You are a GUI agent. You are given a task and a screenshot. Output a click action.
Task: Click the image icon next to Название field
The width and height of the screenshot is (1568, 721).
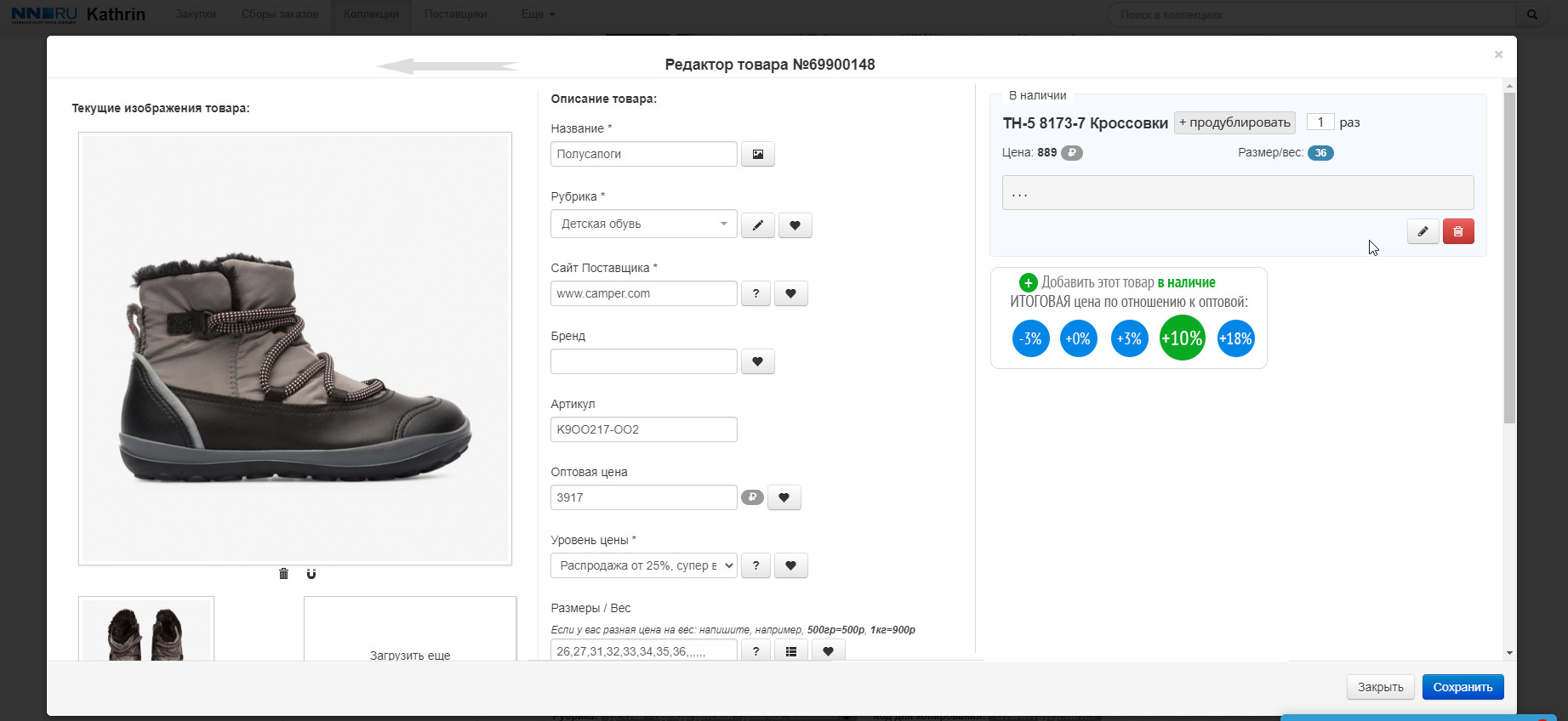pyautogui.click(x=757, y=154)
